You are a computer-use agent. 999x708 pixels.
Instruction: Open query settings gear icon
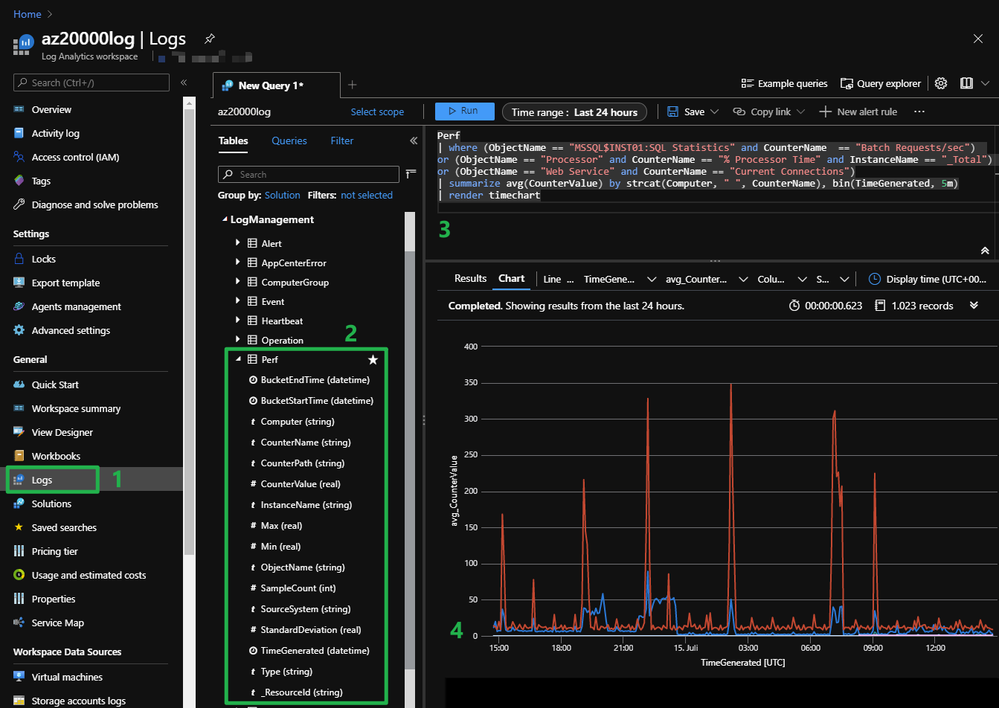[x=941, y=83]
